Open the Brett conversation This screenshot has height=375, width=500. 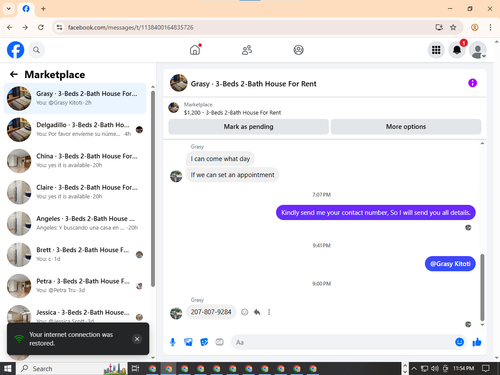tap(75, 255)
